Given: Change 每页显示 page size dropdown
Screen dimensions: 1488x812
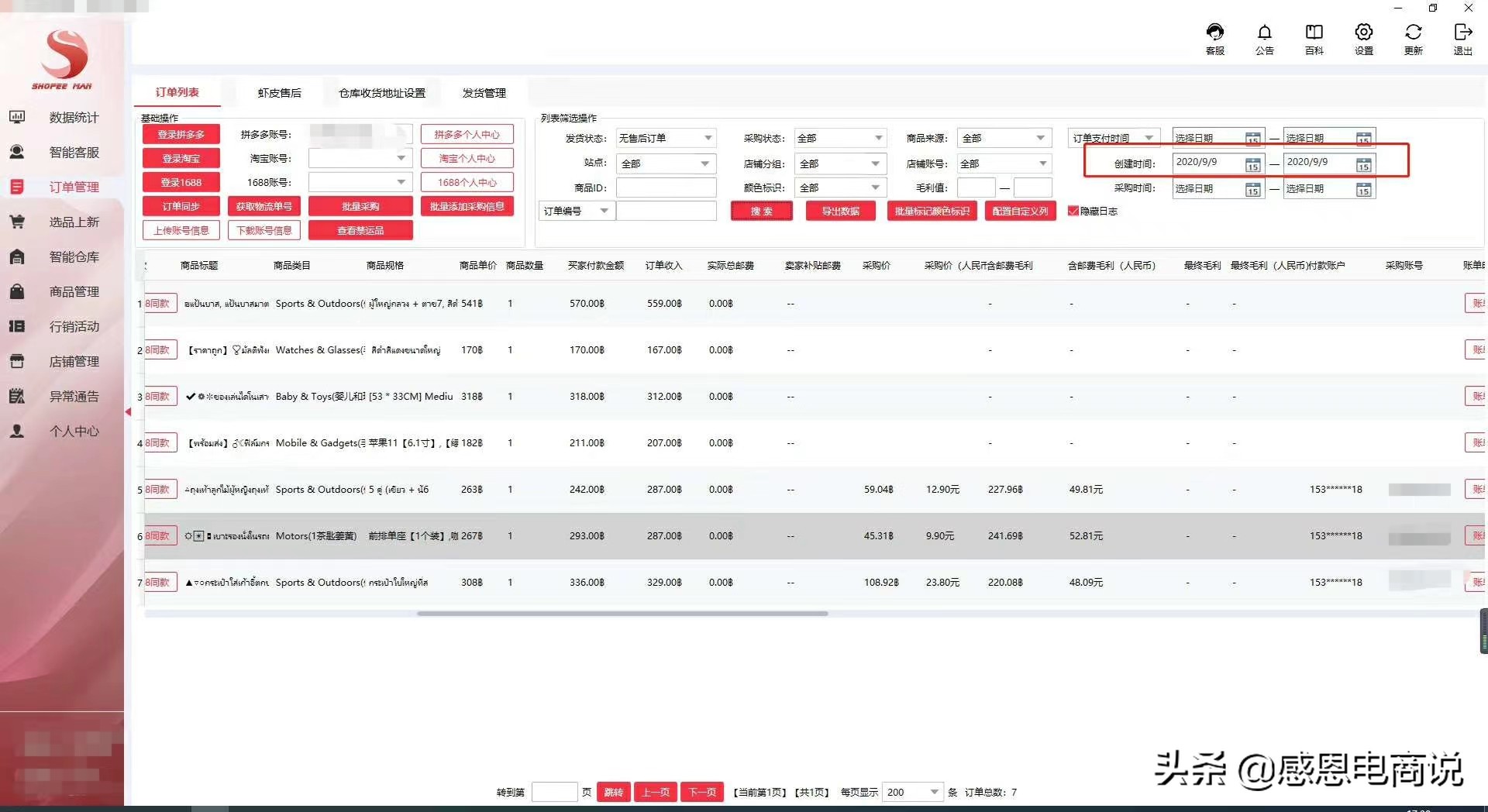Looking at the screenshot, I should [913, 792].
